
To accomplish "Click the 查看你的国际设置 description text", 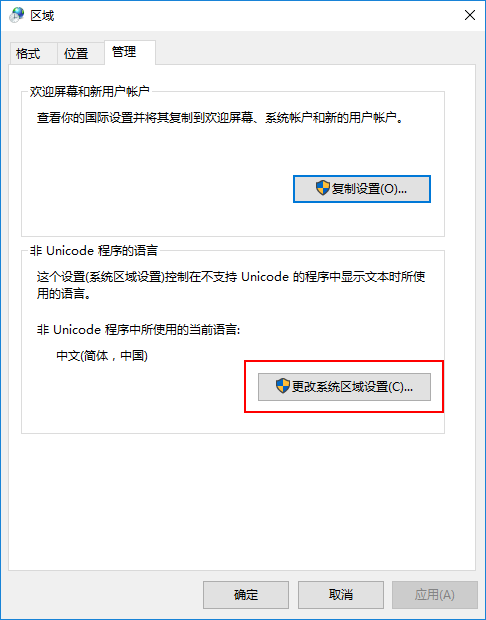I will (x=220, y=118).
